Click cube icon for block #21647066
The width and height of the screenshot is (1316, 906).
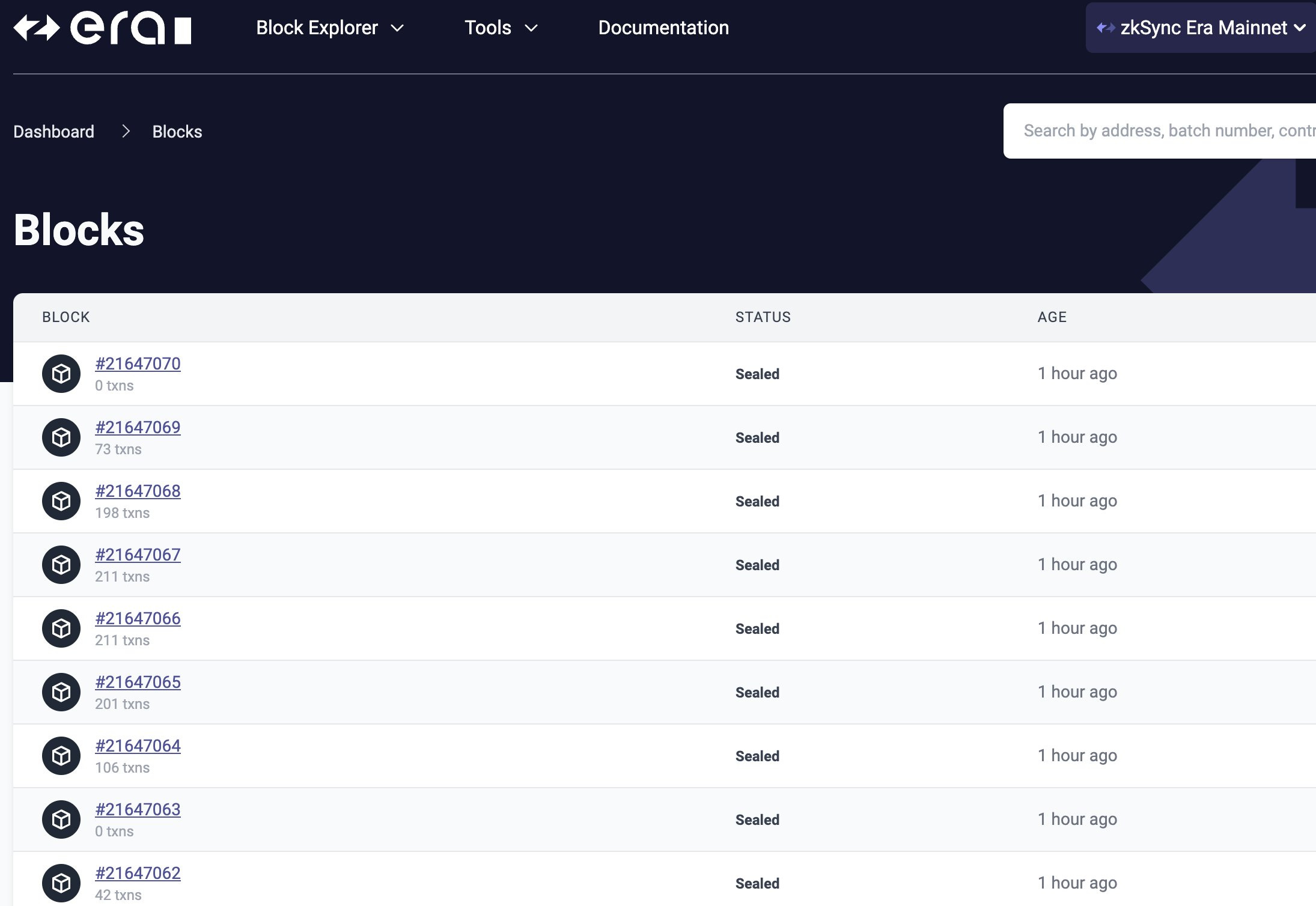61,628
